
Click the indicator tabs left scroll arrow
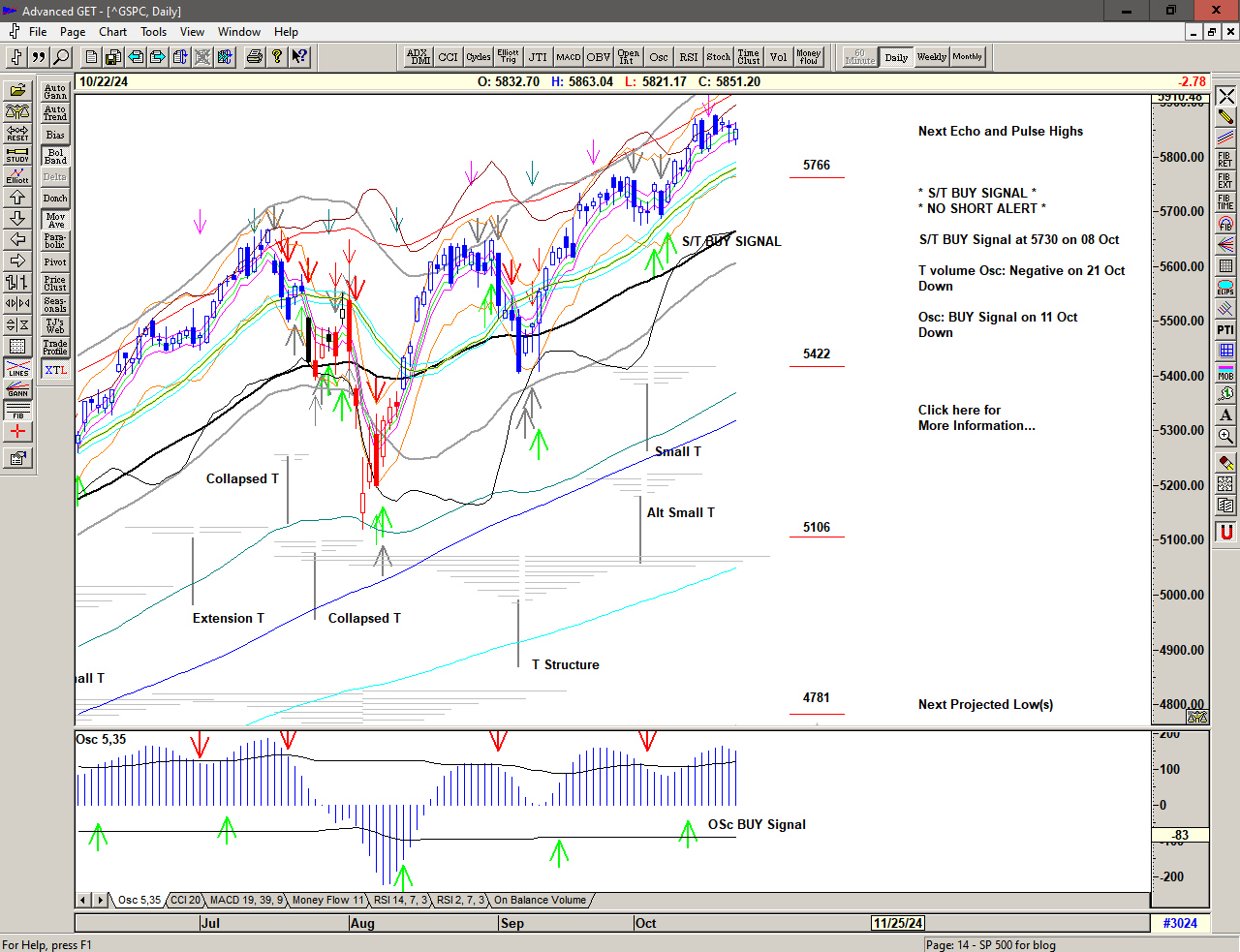coord(84,900)
